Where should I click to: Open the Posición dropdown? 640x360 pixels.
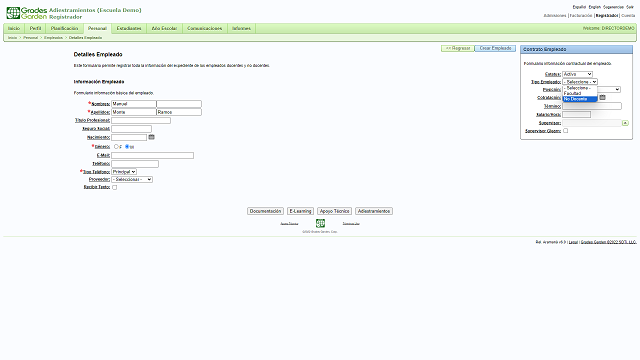[609, 89]
